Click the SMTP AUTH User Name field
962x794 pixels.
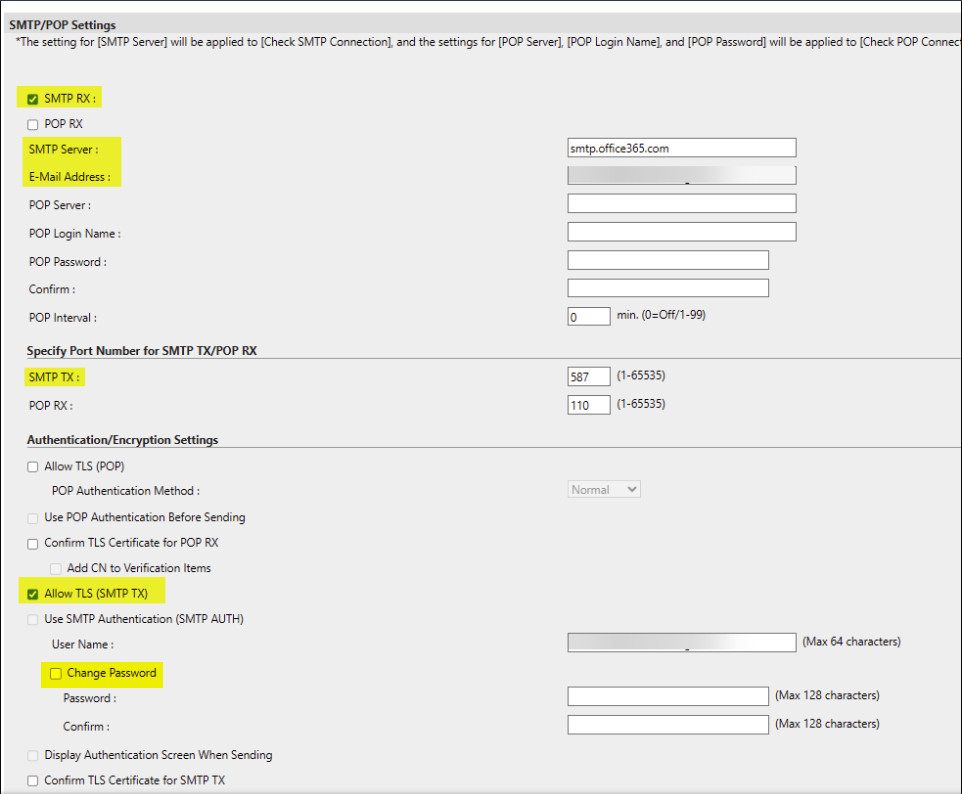point(681,643)
